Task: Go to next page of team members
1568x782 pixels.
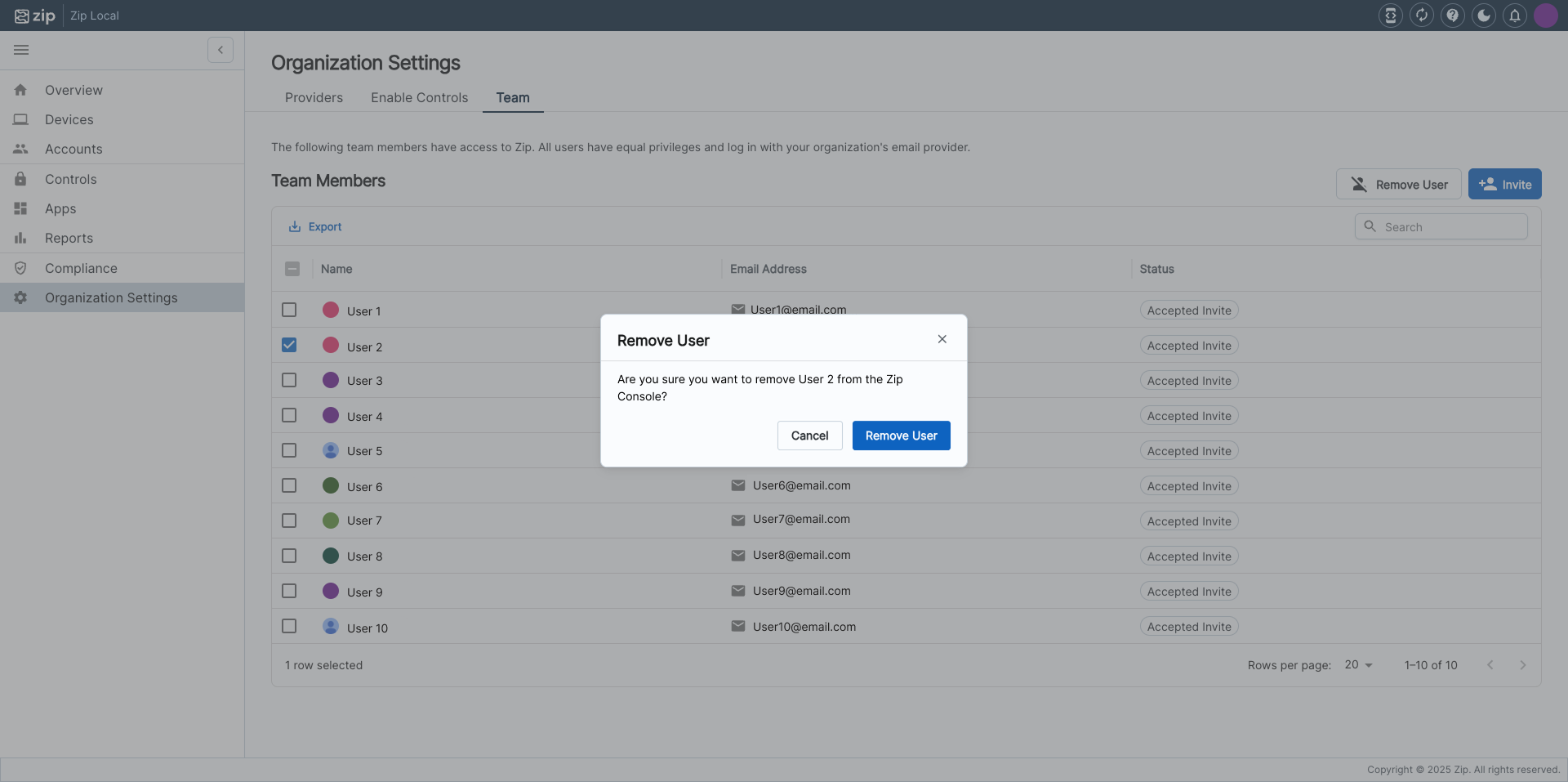Action: coord(1522,665)
